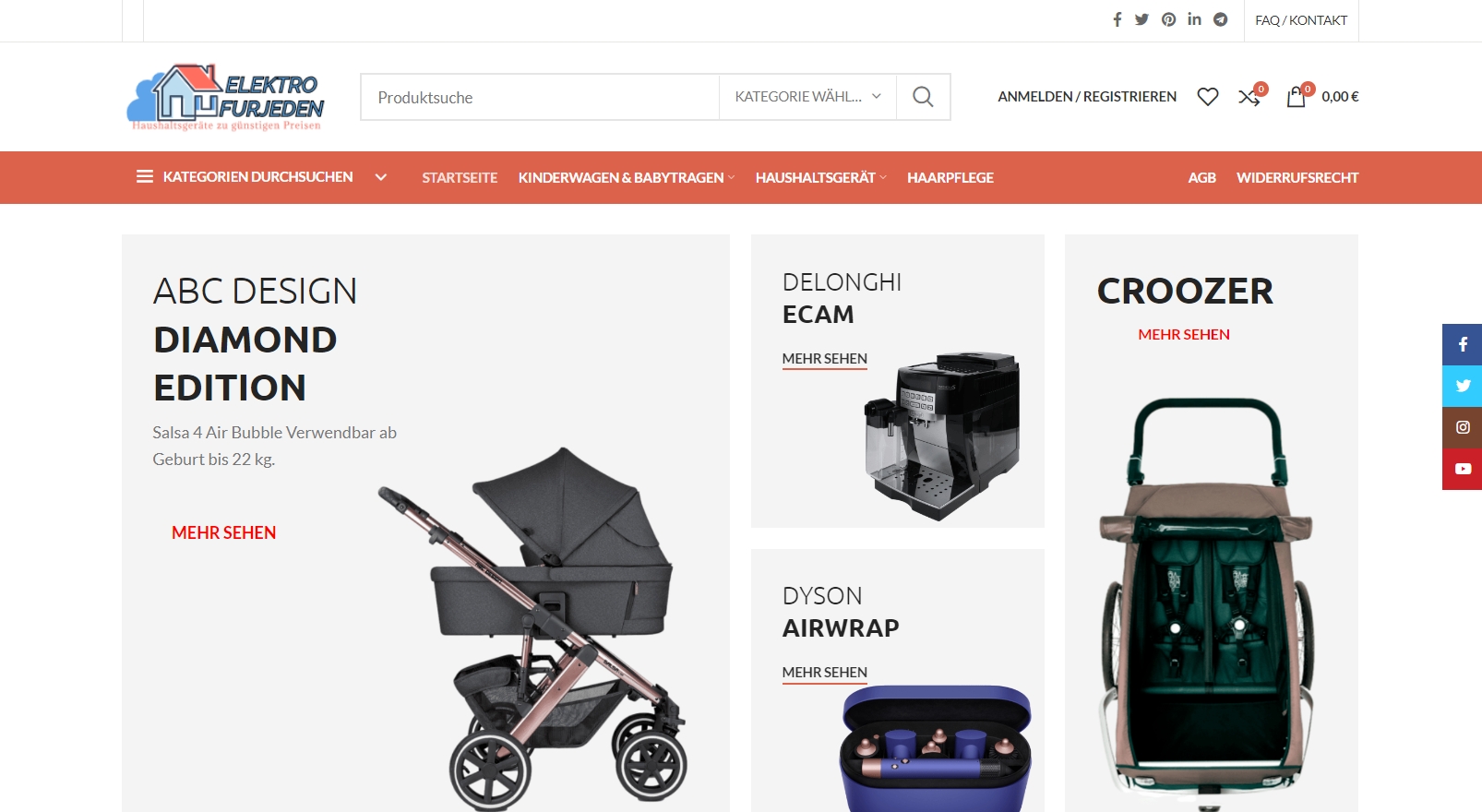Image resolution: width=1482 pixels, height=812 pixels.
Task: Expand the Haushaltsgerät submenu
Action: pyautogui.click(x=820, y=177)
